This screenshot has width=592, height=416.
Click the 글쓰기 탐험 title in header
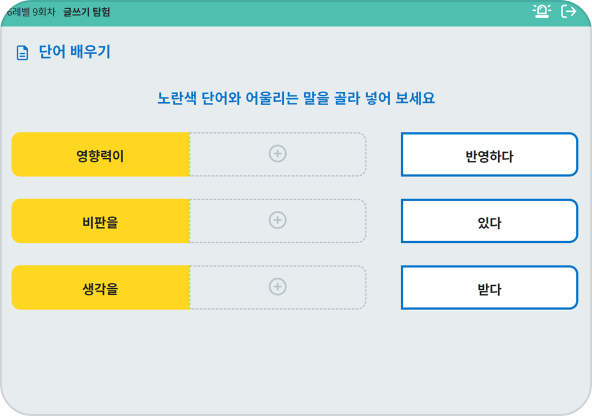point(86,12)
